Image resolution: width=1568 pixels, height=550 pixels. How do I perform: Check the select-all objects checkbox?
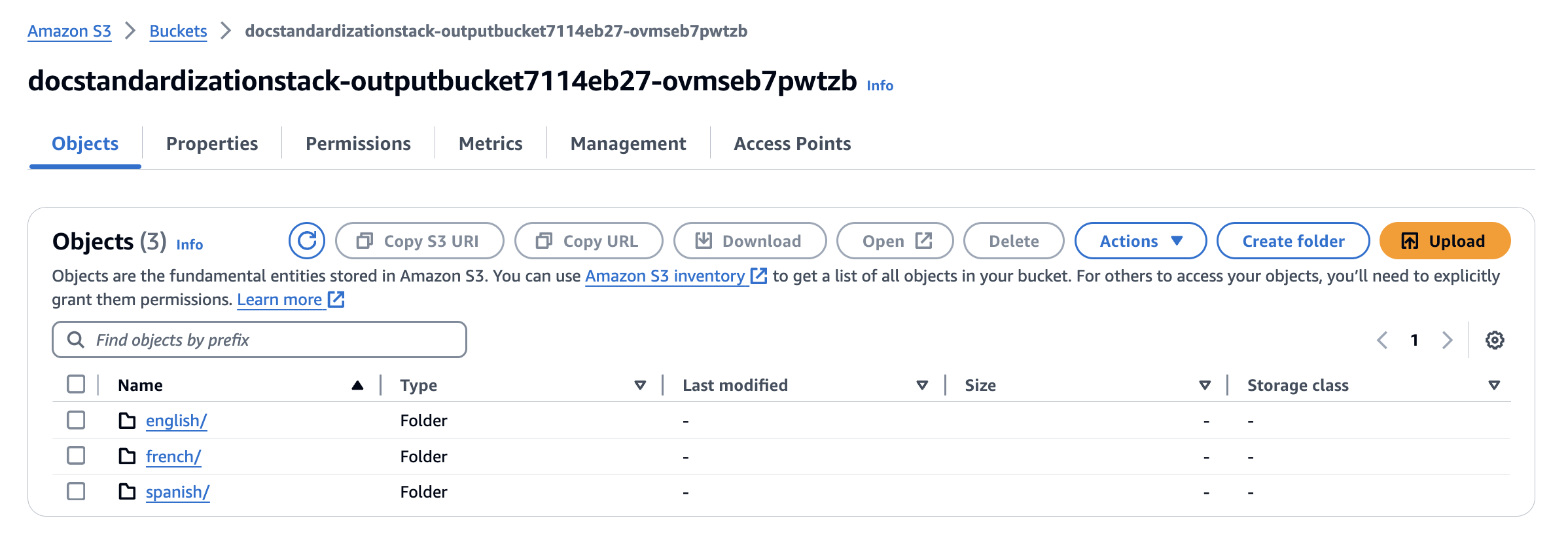tap(76, 384)
